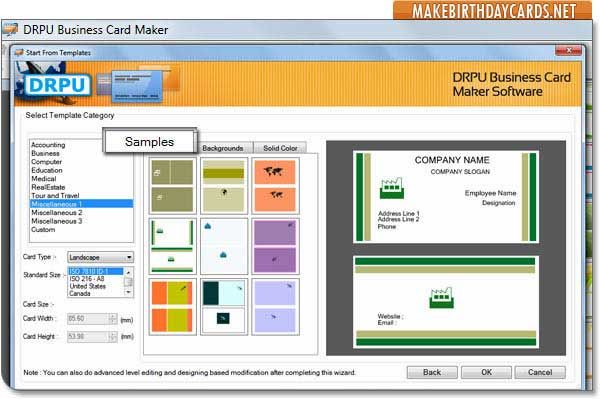Open the Samples tab
Viewport: 600px width, 399px height.
tap(150, 142)
